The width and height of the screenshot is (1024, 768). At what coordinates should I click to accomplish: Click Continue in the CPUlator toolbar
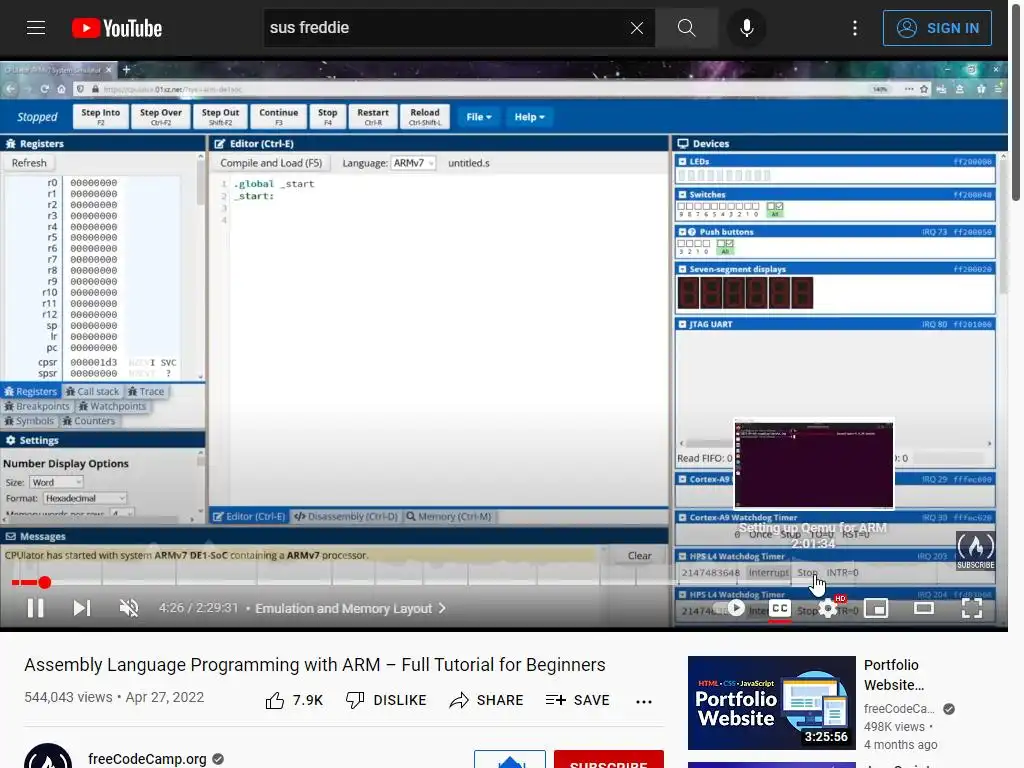278,116
